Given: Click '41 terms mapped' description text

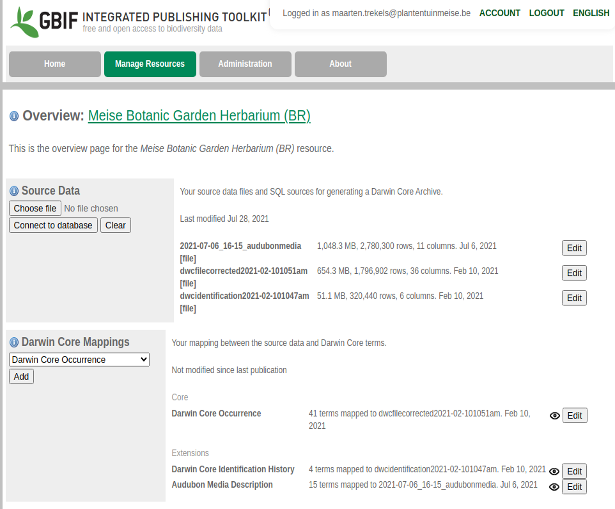Looking at the screenshot, I should point(420,420).
